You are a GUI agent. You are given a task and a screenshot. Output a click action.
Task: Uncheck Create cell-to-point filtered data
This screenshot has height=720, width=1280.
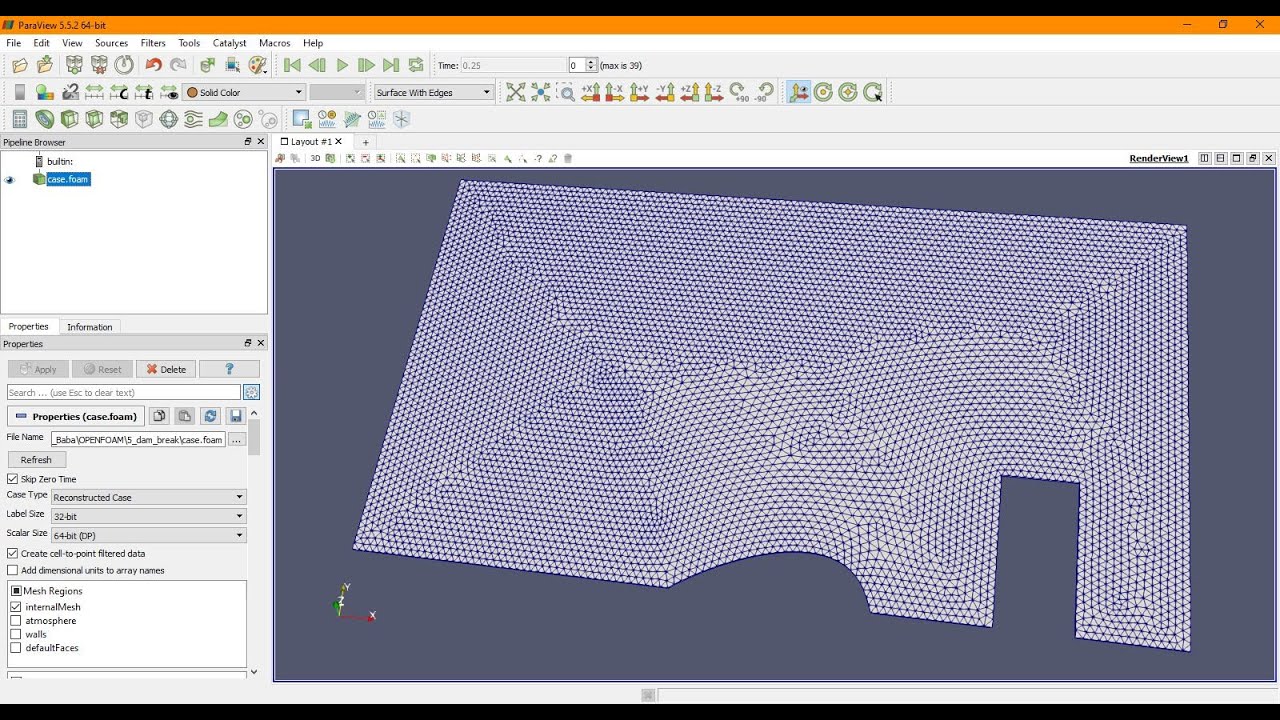click(x=13, y=553)
